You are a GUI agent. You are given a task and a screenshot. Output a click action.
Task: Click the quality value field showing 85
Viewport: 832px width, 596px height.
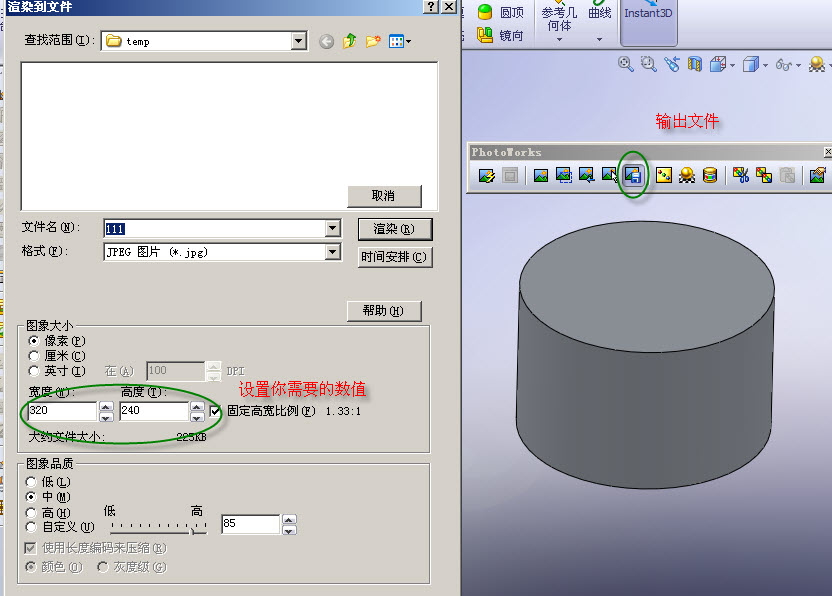click(x=250, y=524)
